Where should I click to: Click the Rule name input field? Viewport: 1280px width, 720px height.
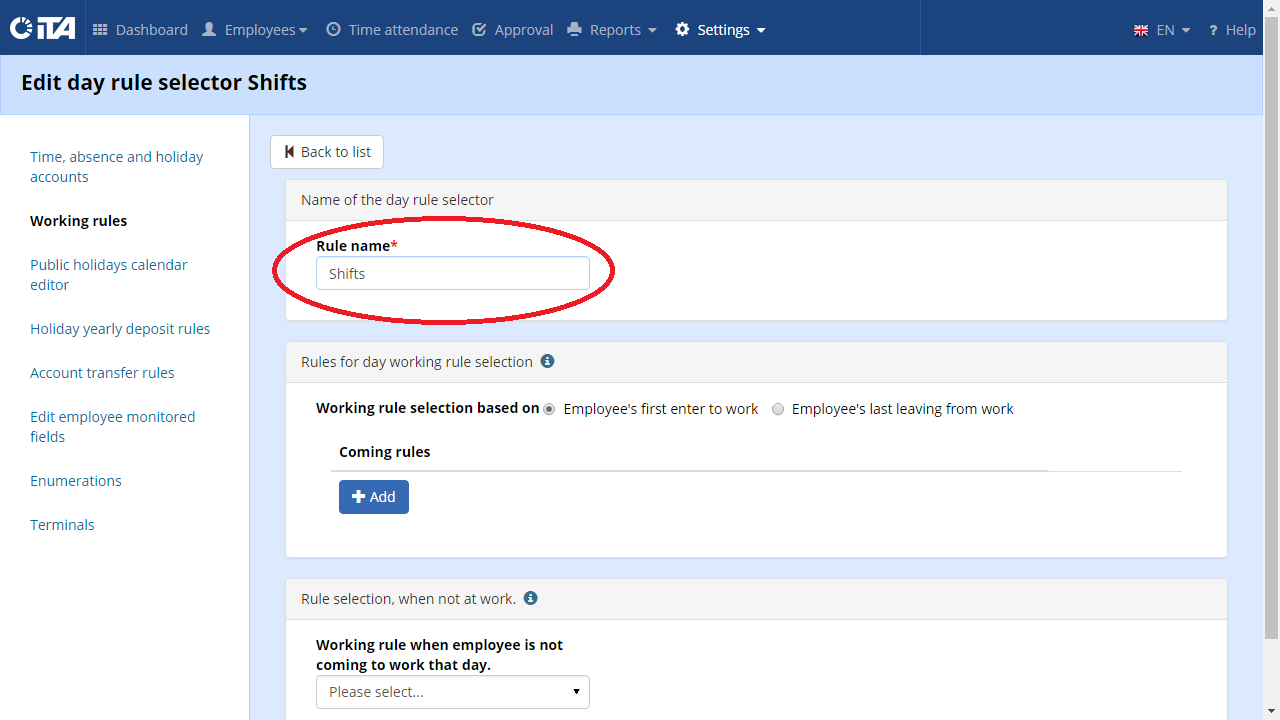453,273
